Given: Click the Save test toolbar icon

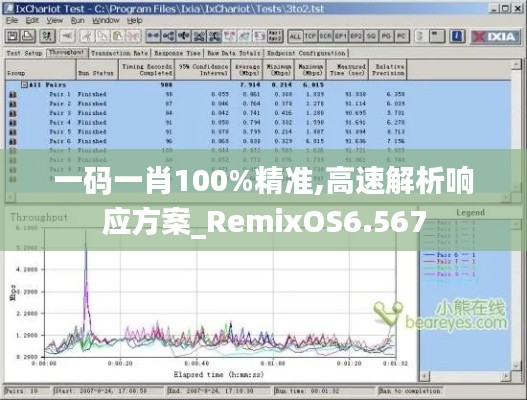Looking at the screenshot, I should click(x=12, y=36).
